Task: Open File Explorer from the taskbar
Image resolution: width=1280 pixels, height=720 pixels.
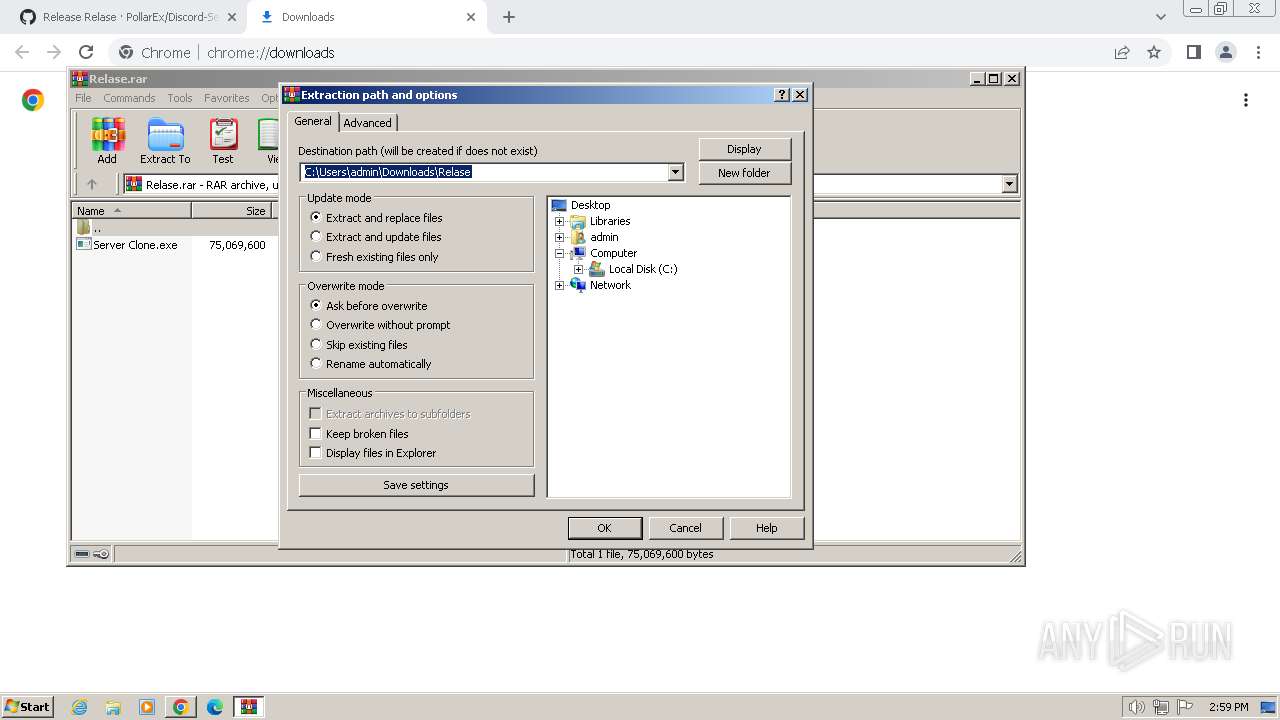Action: click(x=113, y=707)
